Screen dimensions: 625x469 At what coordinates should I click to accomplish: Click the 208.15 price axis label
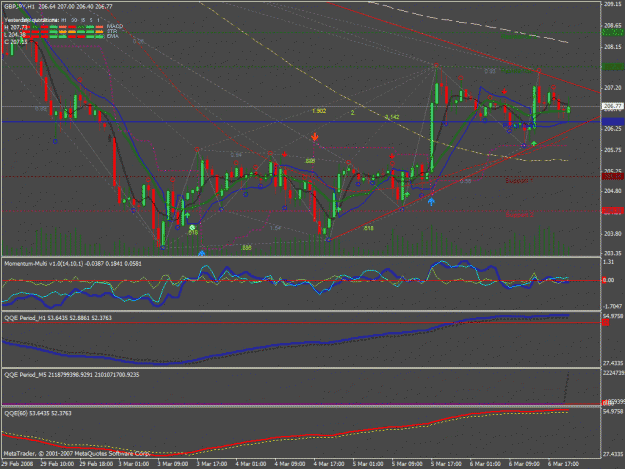[613, 47]
